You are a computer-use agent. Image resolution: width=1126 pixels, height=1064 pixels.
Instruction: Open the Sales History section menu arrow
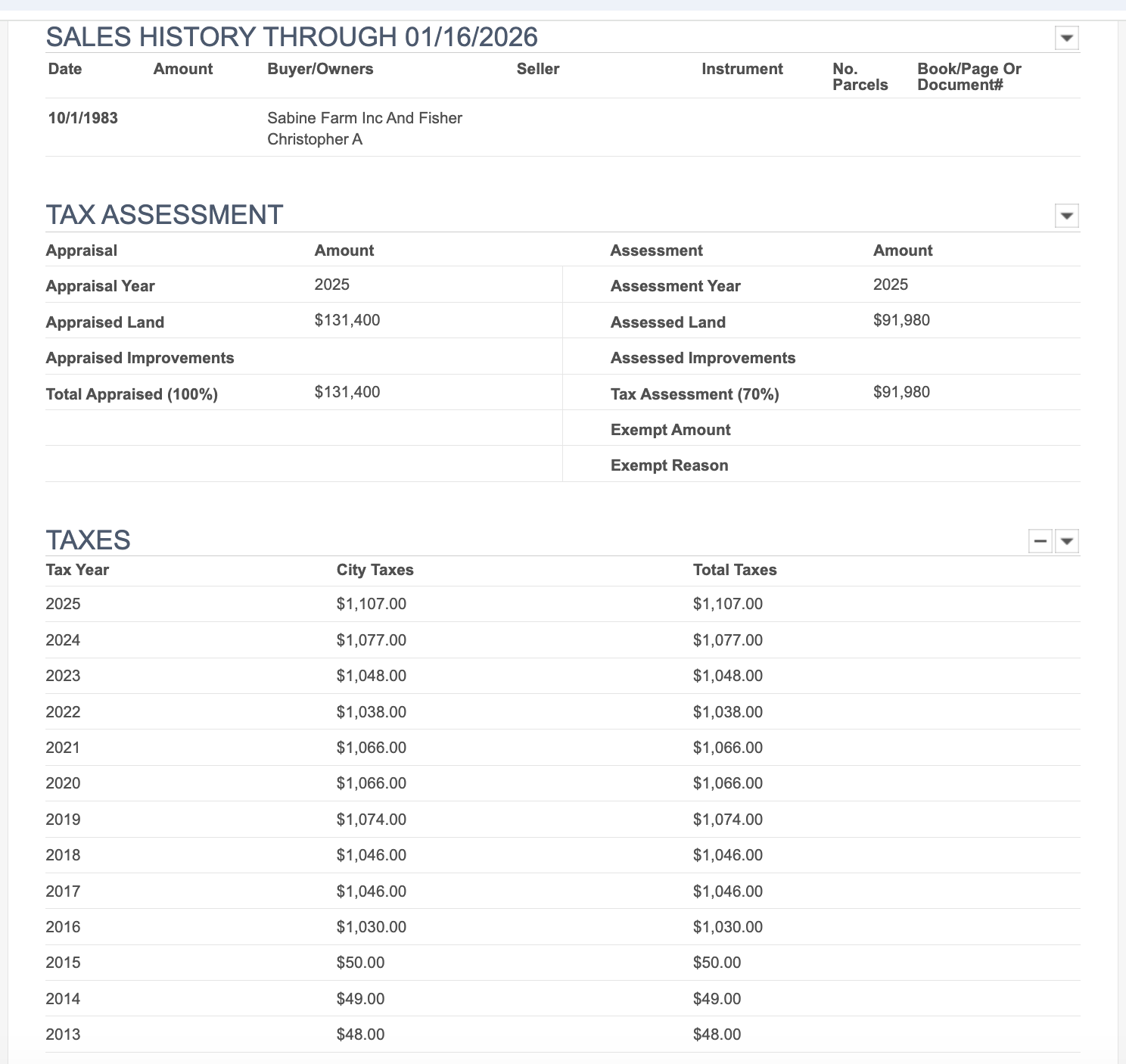tap(1065, 36)
